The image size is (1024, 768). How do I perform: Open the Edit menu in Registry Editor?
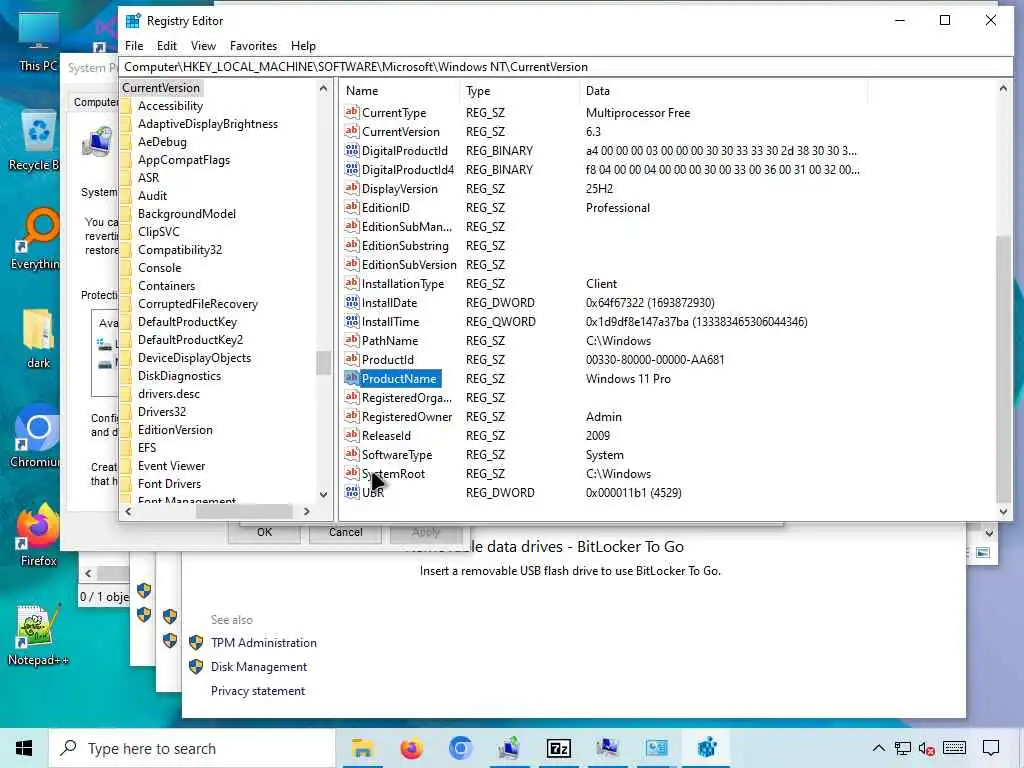tap(167, 46)
